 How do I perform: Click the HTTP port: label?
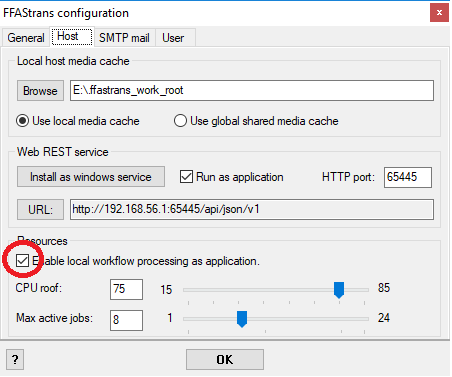click(348, 177)
